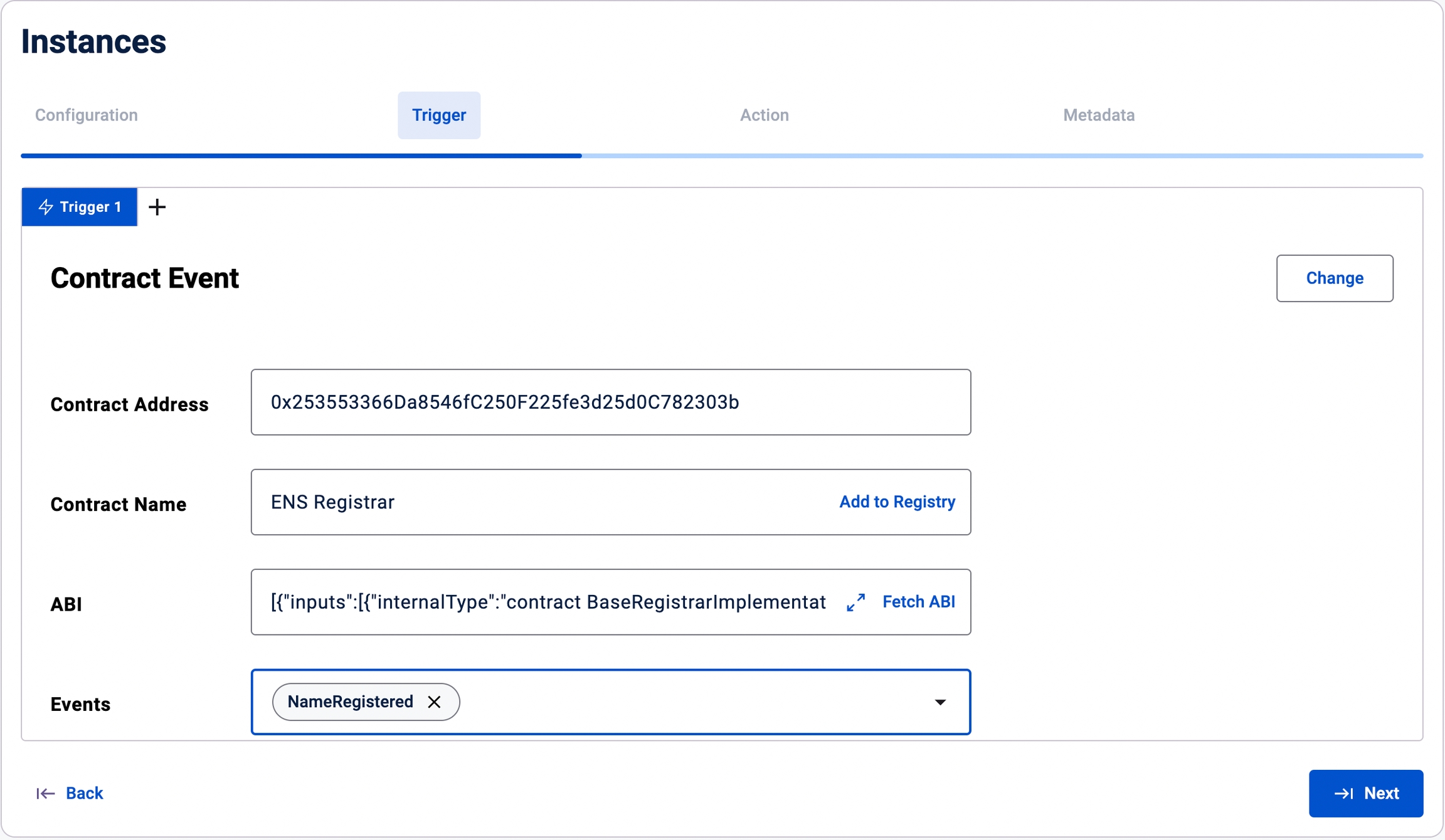Remove the NameRegistered event chip
The image size is (1445, 840).
[x=434, y=702]
